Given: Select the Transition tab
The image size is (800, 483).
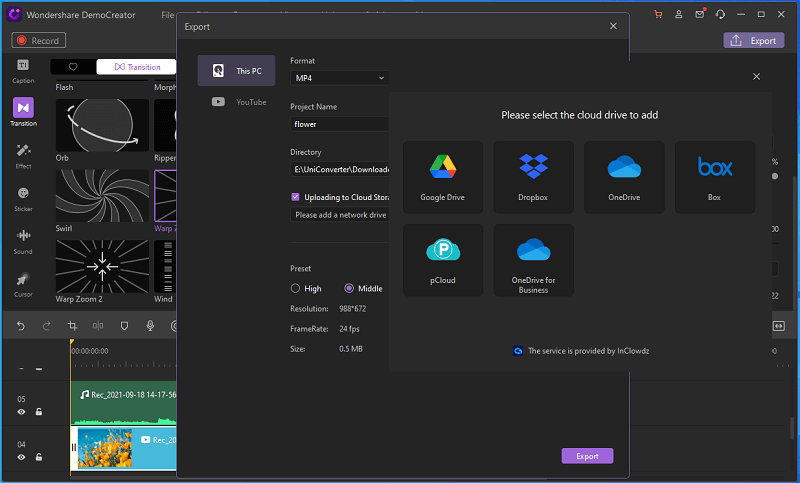Looking at the screenshot, I should [x=137, y=67].
